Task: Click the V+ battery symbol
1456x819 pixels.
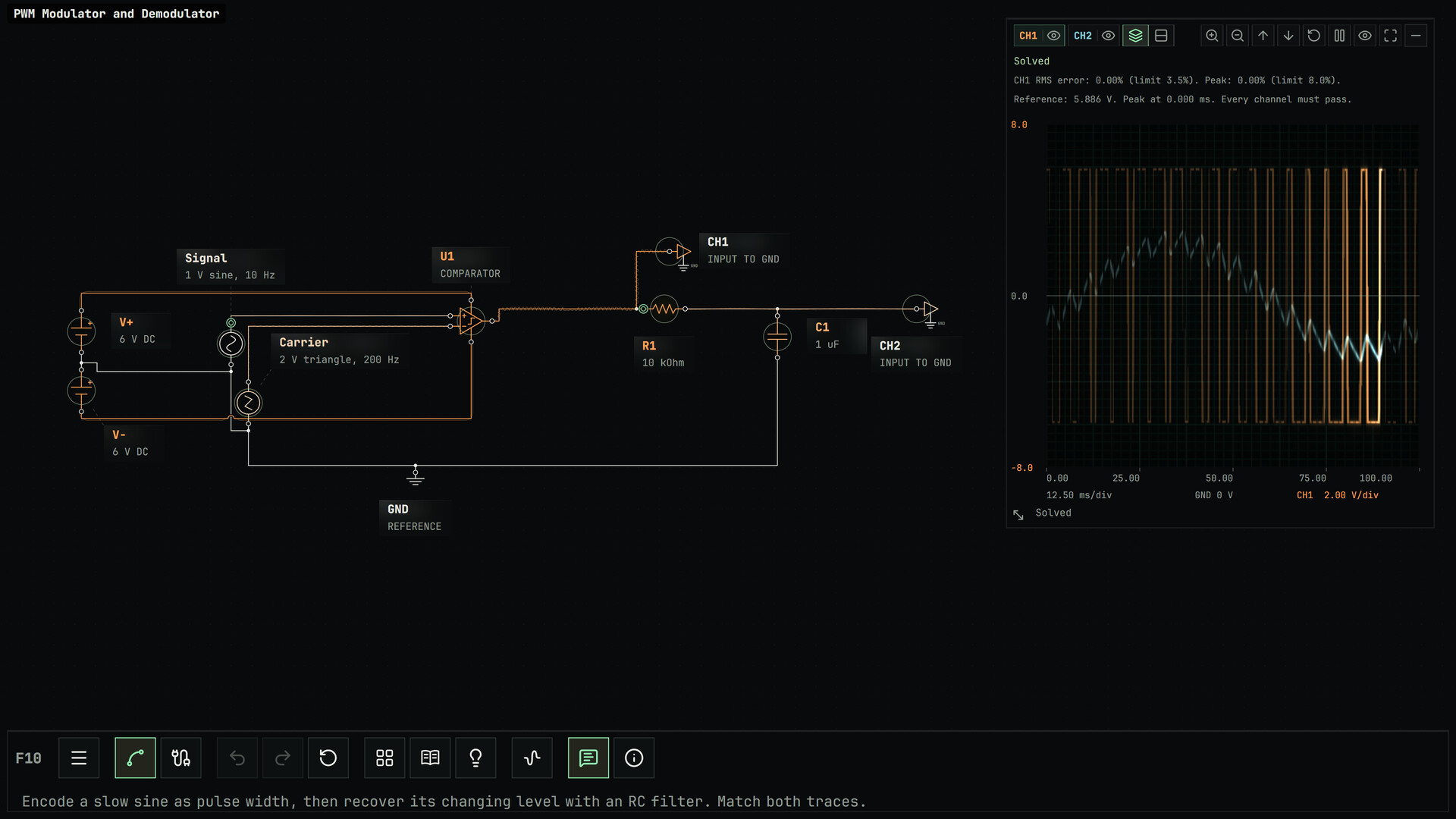Action: [x=81, y=331]
